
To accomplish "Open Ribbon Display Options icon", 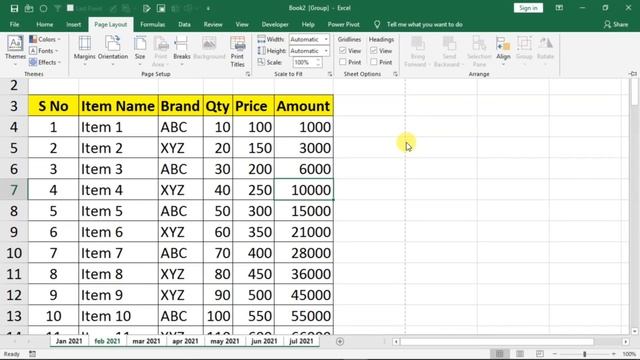I will click(x=559, y=8).
